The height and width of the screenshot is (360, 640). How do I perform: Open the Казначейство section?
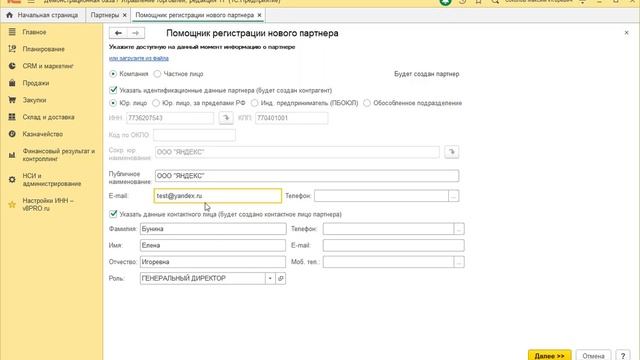coord(42,134)
